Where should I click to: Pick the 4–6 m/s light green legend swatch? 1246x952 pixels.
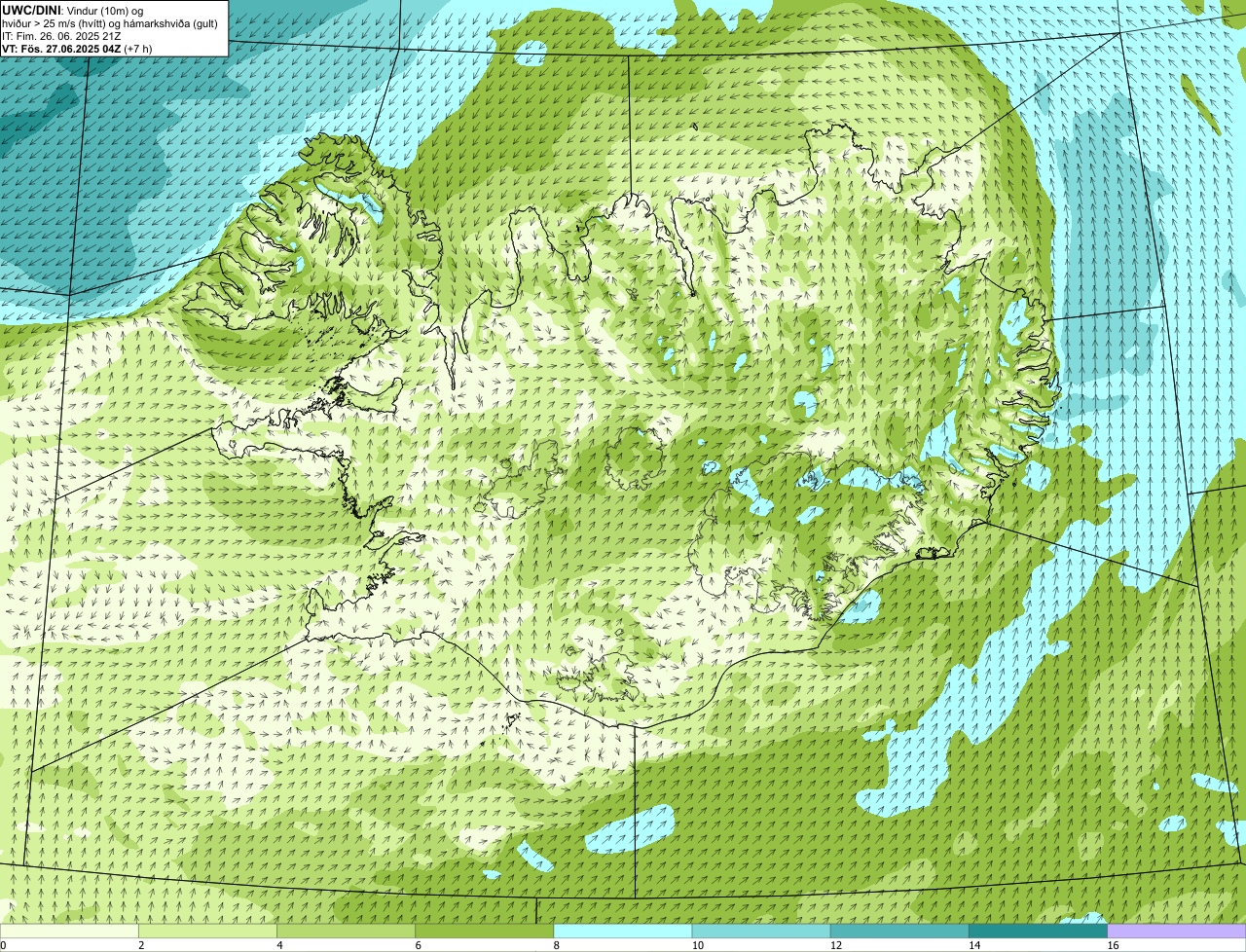pos(346,932)
